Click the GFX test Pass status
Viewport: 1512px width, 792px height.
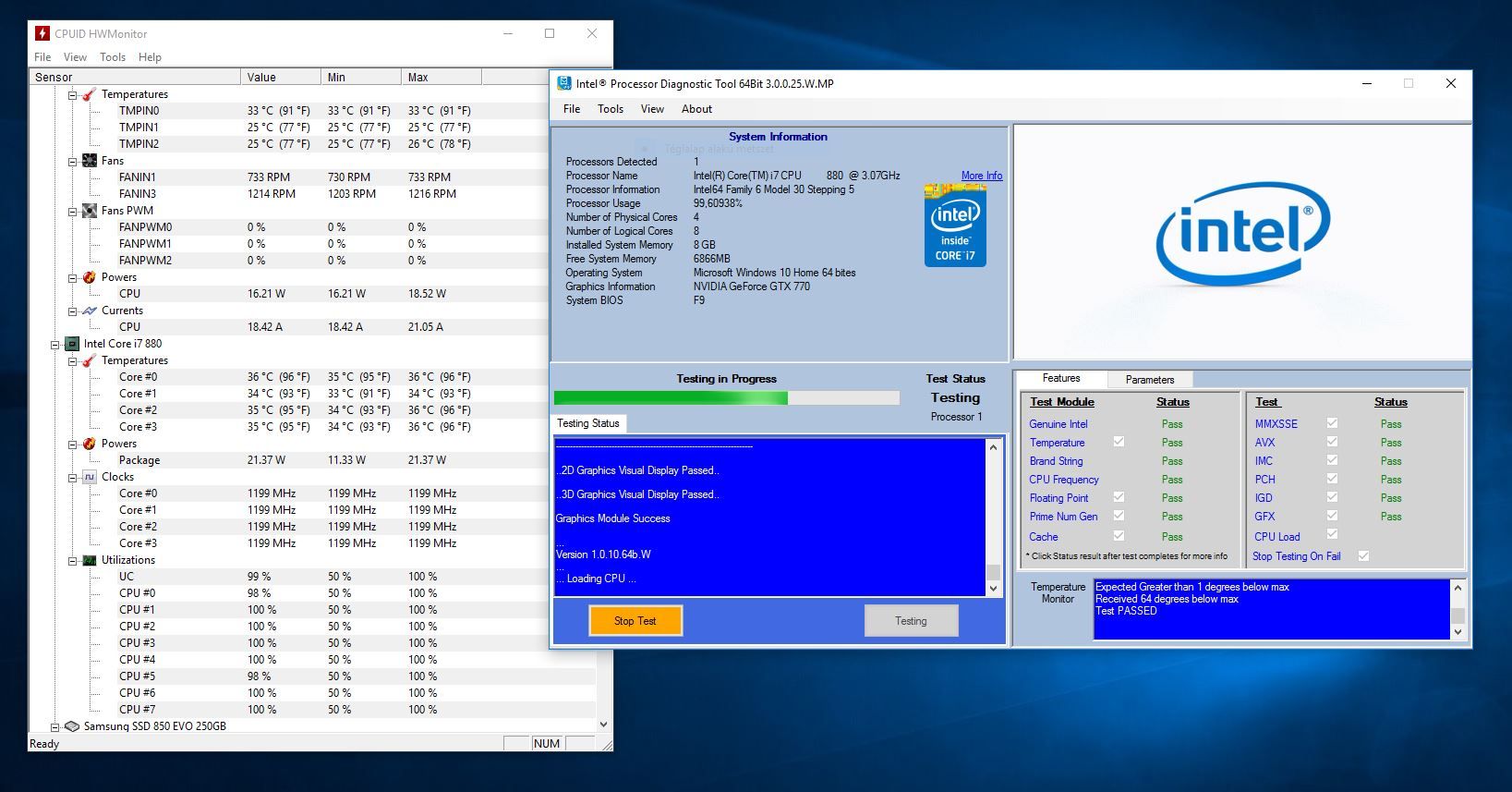coord(1391,517)
